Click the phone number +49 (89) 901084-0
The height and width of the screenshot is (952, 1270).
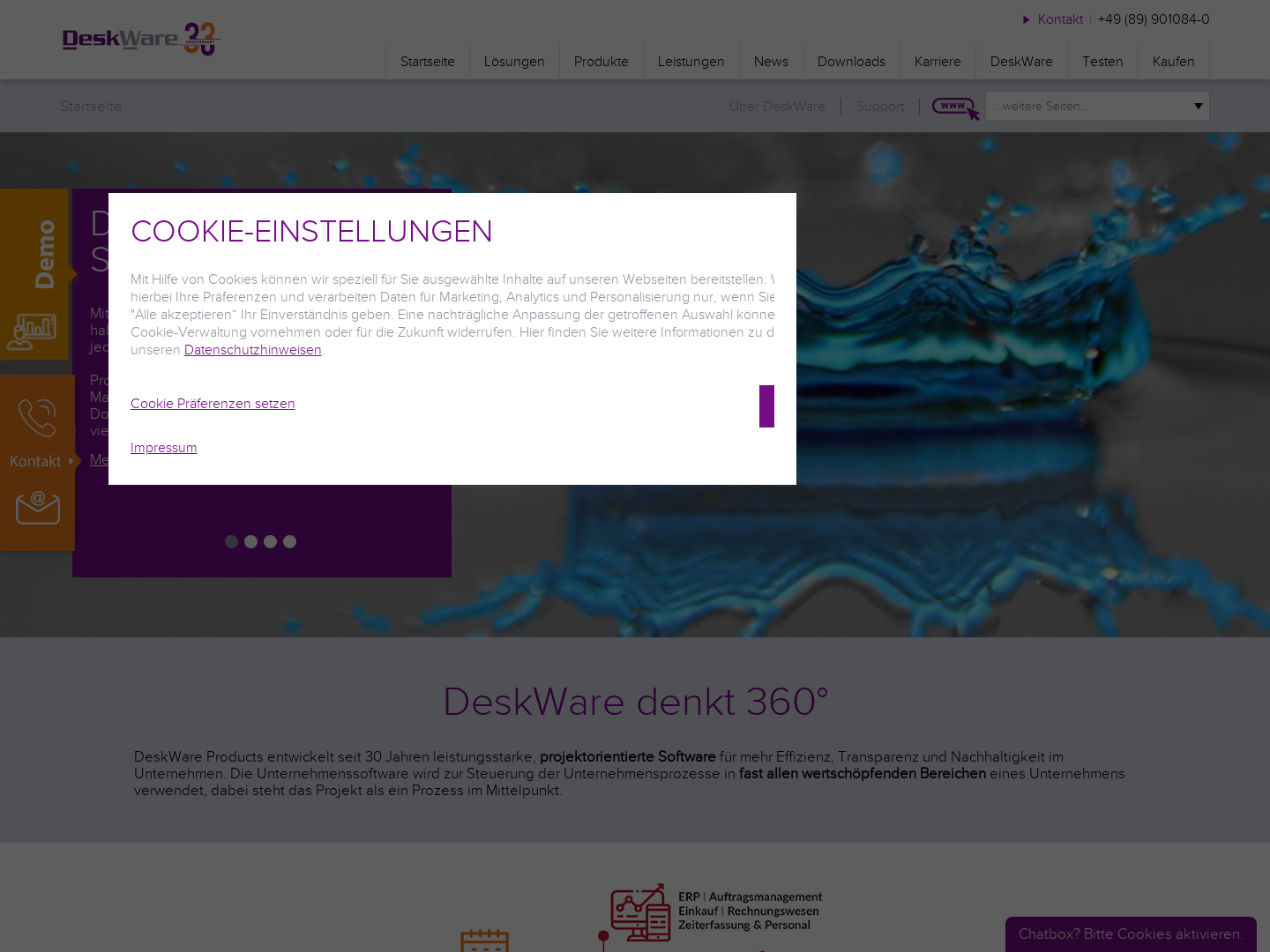[x=1154, y=19]
